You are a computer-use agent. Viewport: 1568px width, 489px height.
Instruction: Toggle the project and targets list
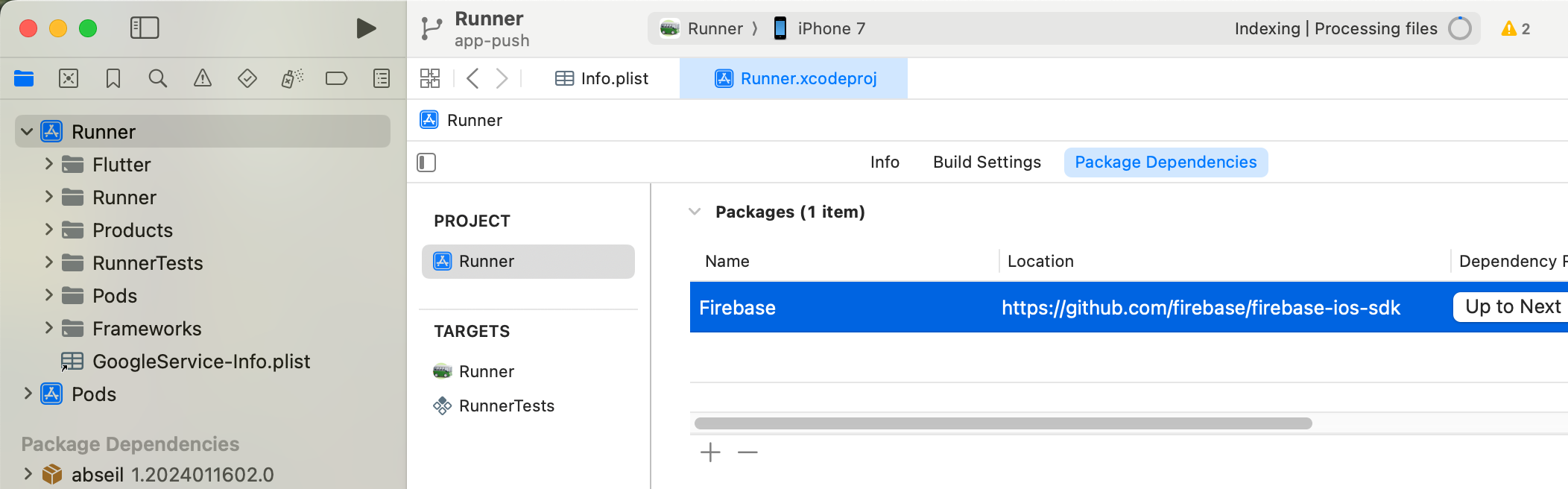(x=426, y=163)
